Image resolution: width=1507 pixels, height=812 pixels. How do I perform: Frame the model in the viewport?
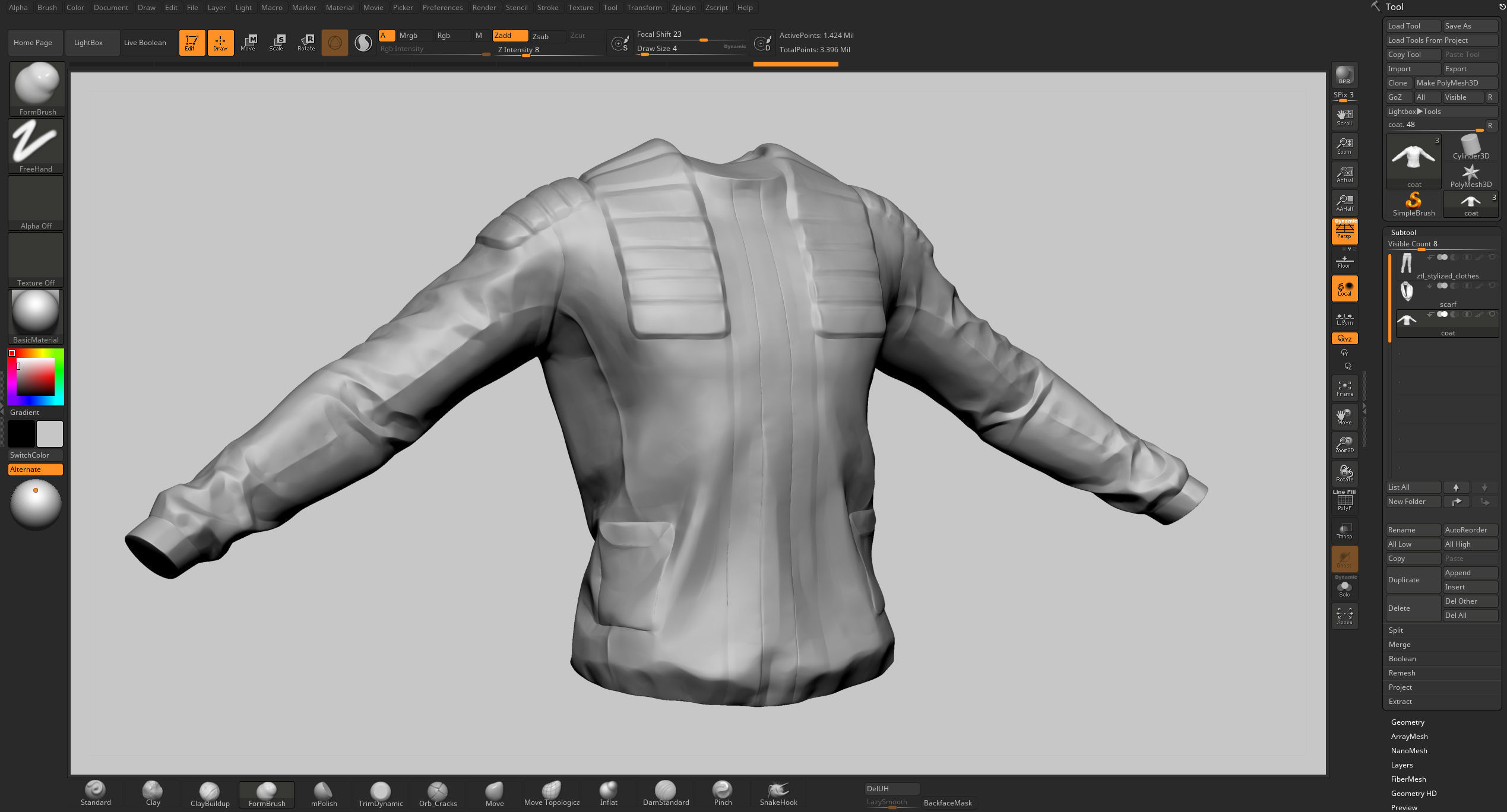pyautogui.click(x=1344, y=388)
